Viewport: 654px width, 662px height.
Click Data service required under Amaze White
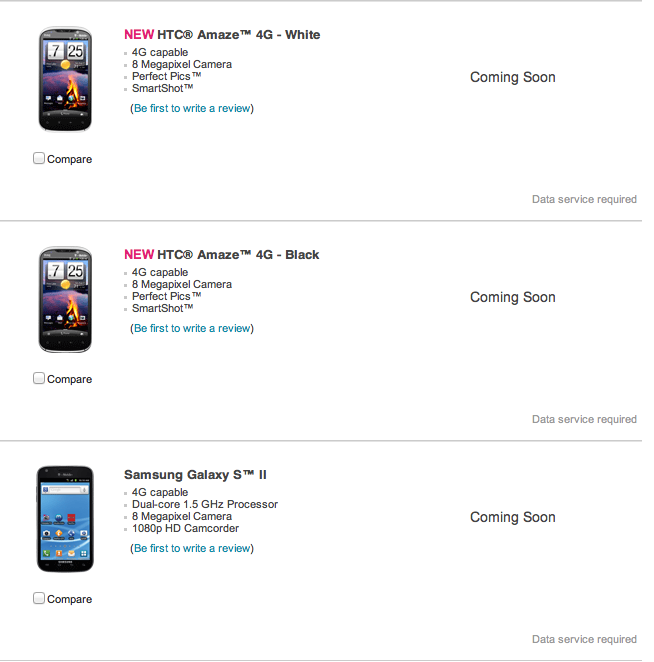coord(584,199)
